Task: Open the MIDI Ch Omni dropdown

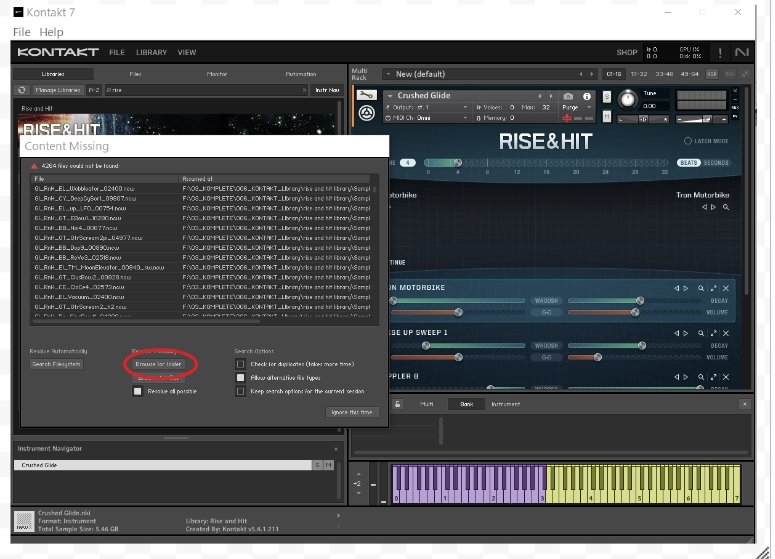Action: pos(427,118)
